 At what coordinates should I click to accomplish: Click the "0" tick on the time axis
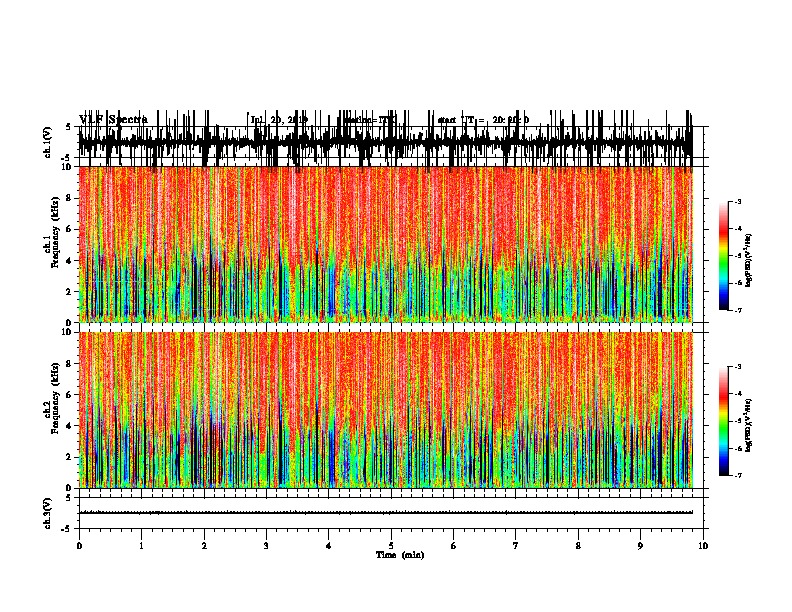79,546
